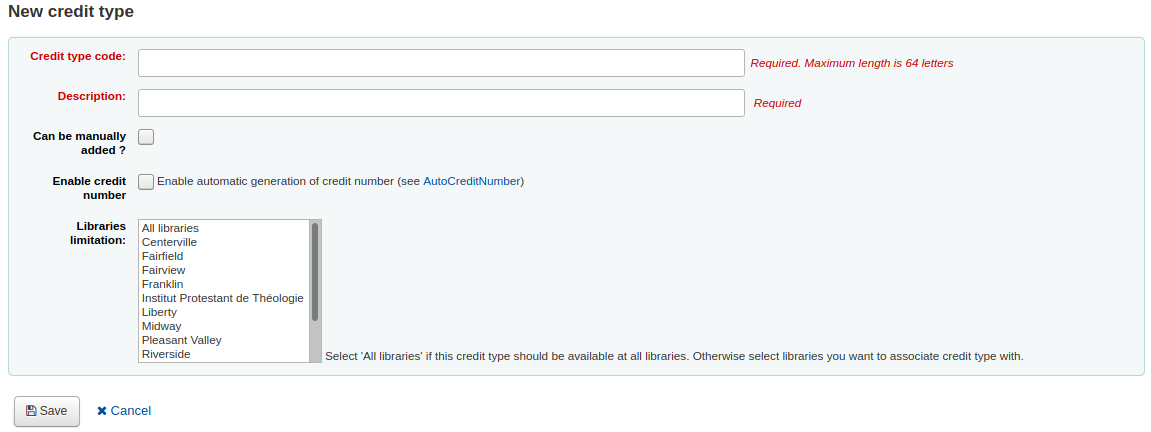Choose Fairfield from the libraries list
The height and width of the screenshot is (432, 1151).
[162, 256]
